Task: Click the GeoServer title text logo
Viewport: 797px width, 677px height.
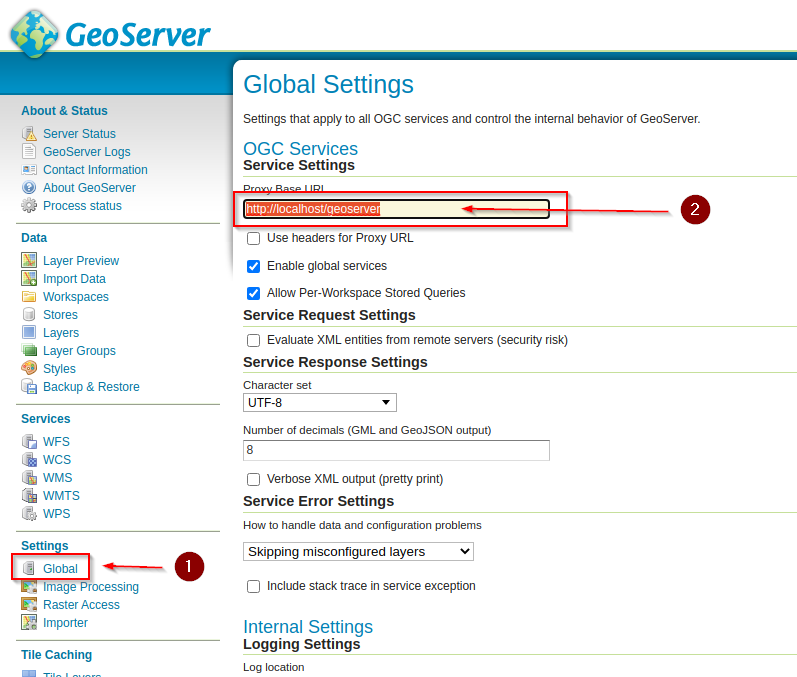Action: (138, 35)
